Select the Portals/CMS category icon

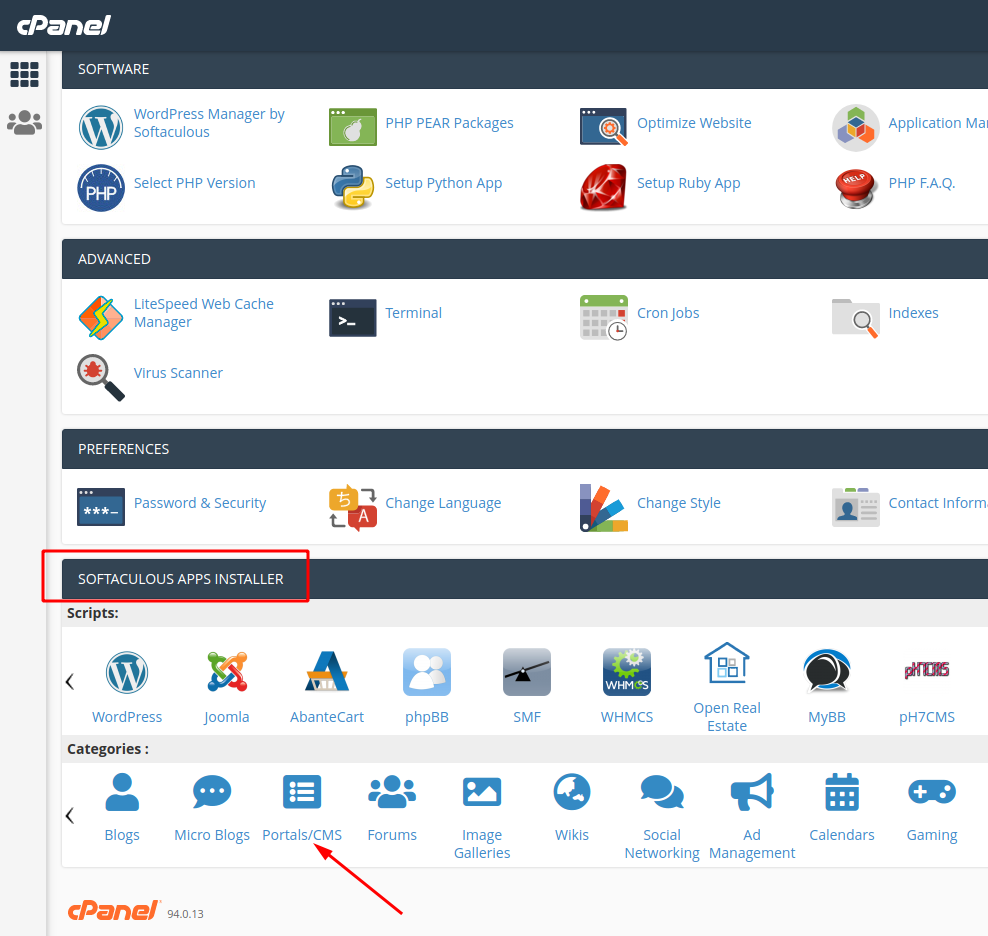[x=302, y=792]
